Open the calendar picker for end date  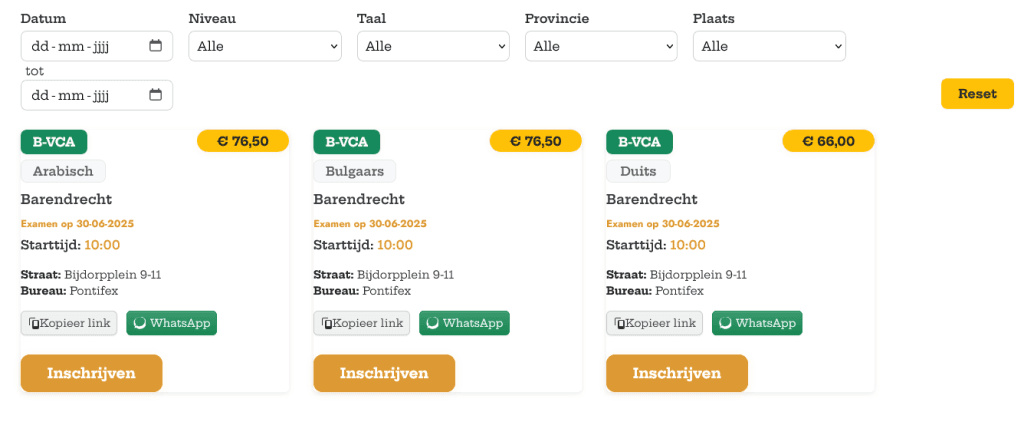[155, 95]
